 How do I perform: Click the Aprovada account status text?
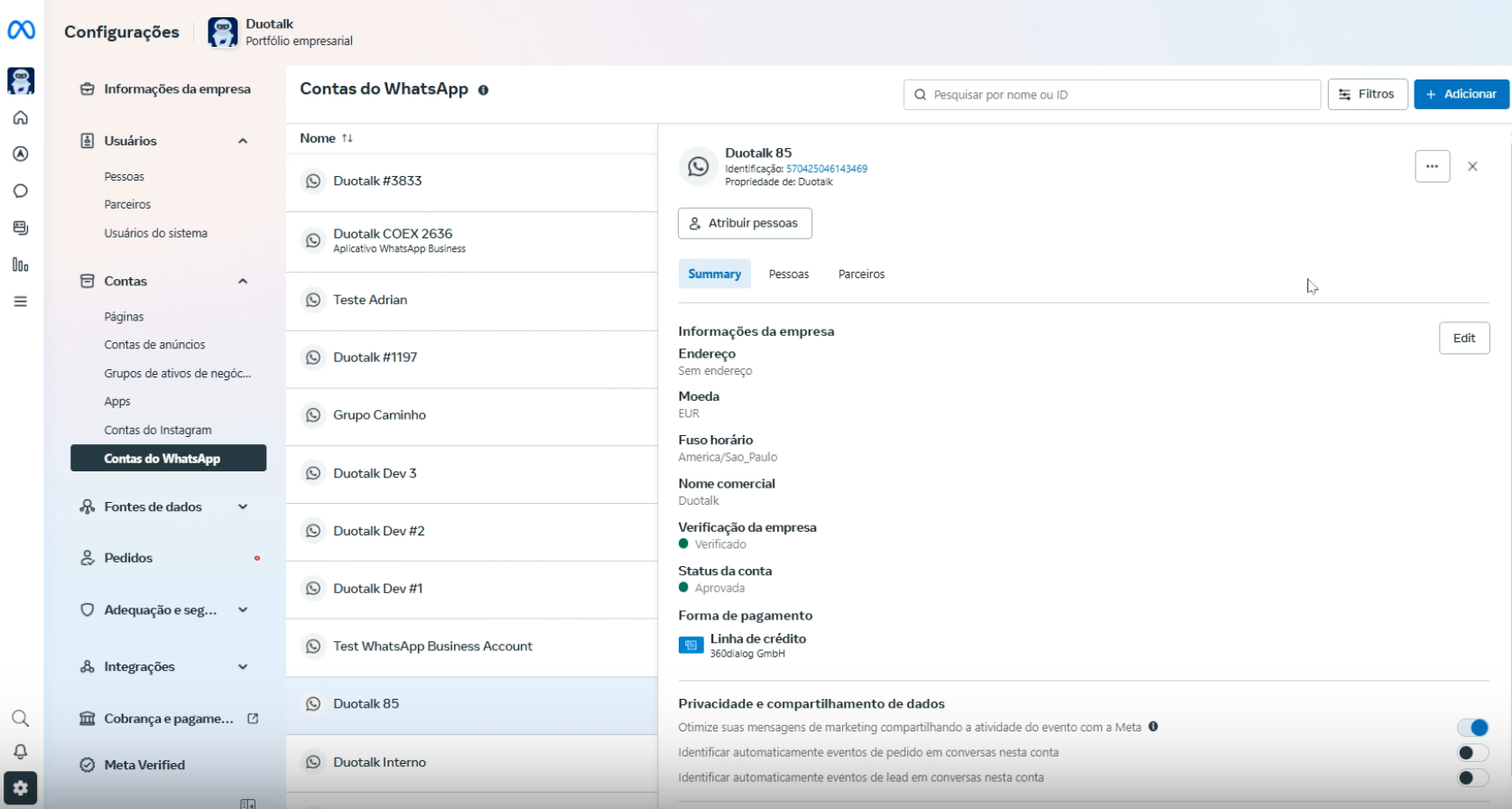pyautogui.click(x=719, y=589)
